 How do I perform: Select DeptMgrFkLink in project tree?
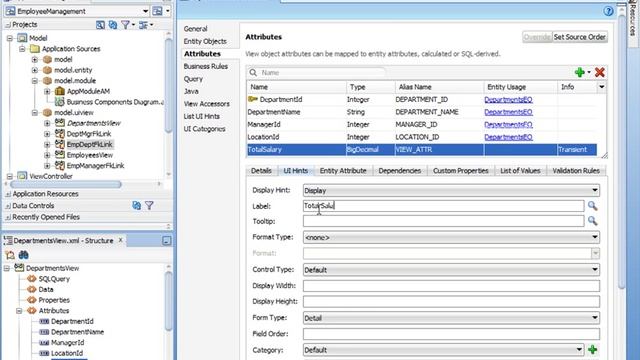tap(89, 134)
